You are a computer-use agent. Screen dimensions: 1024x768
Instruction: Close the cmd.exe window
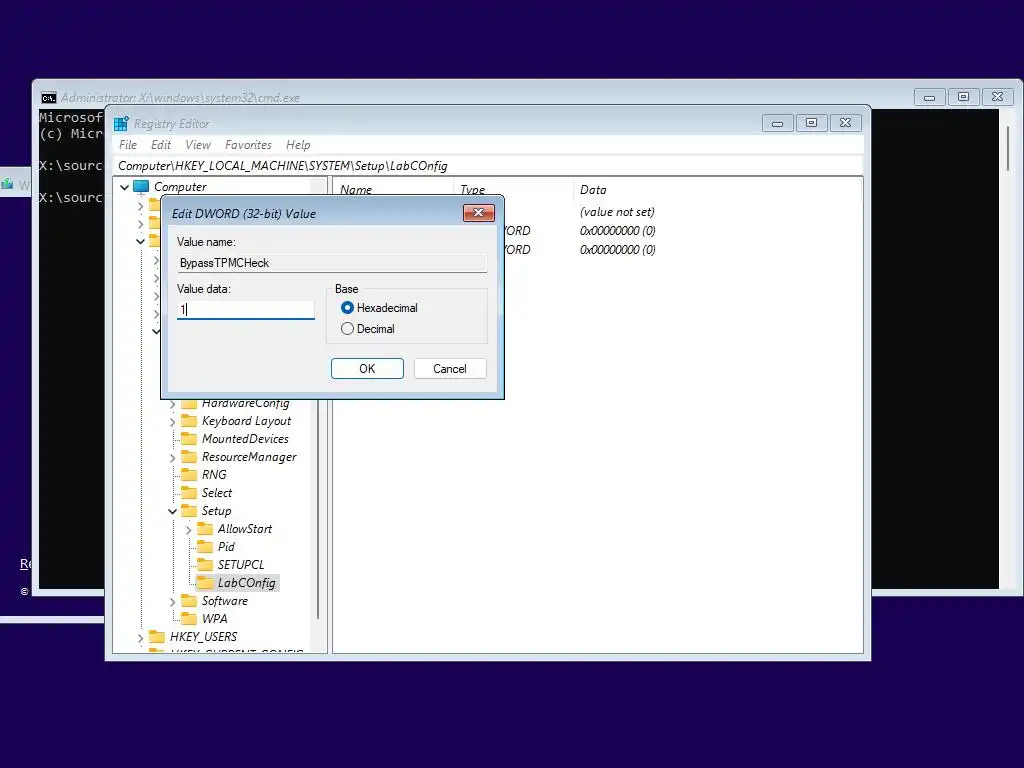(997, 97)
